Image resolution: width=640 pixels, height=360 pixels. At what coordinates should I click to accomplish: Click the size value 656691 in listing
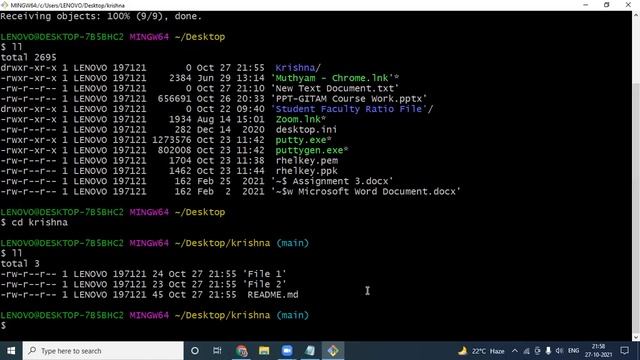coord(174,99)
